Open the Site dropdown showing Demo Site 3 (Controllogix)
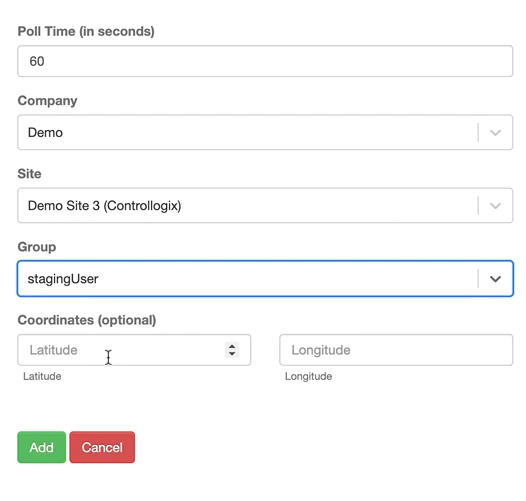The width and height of the screenshot is (526, 501). [x=265, y=205]
